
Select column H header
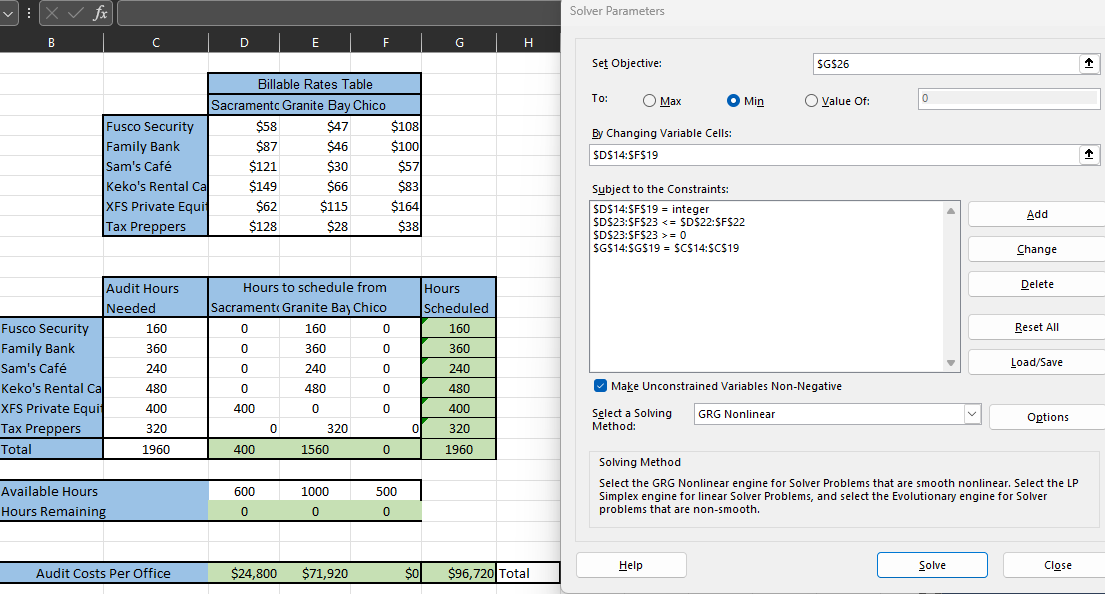[529, 42]
